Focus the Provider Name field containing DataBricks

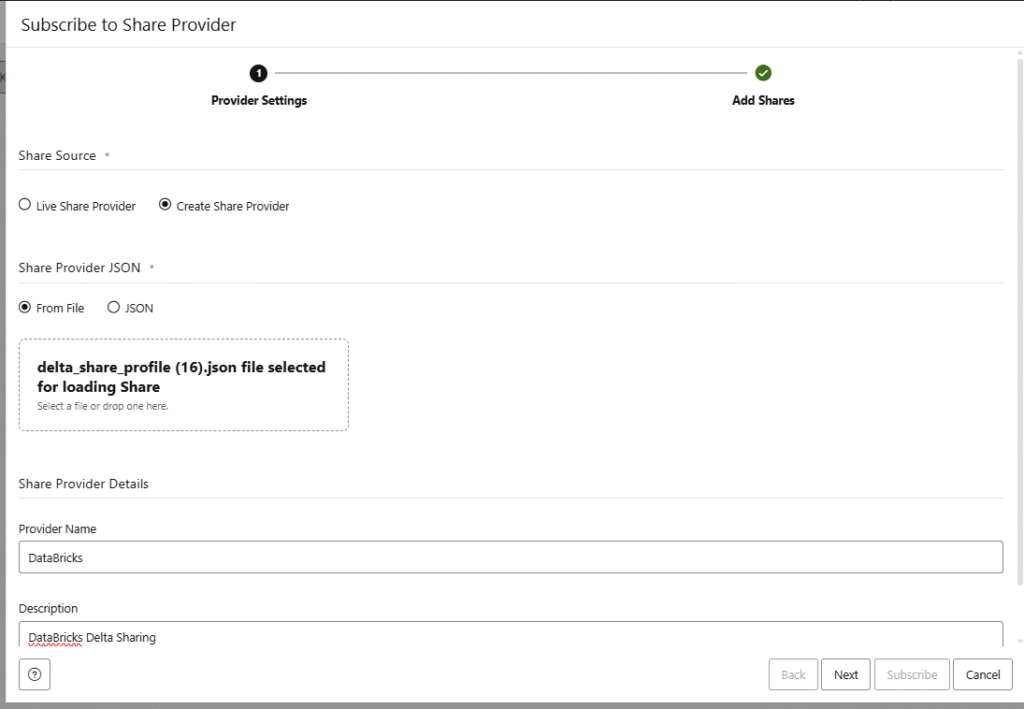[510, 557]
